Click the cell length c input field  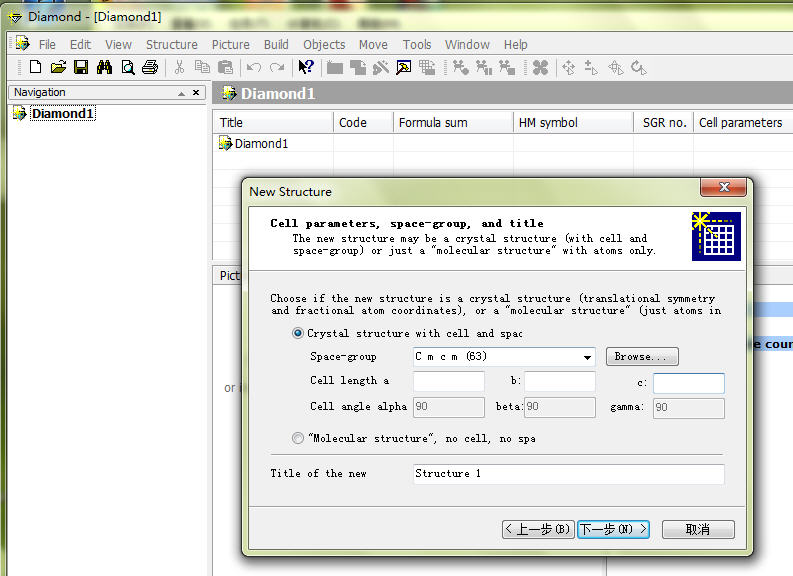pyautogui.click(x=689, y=383)
